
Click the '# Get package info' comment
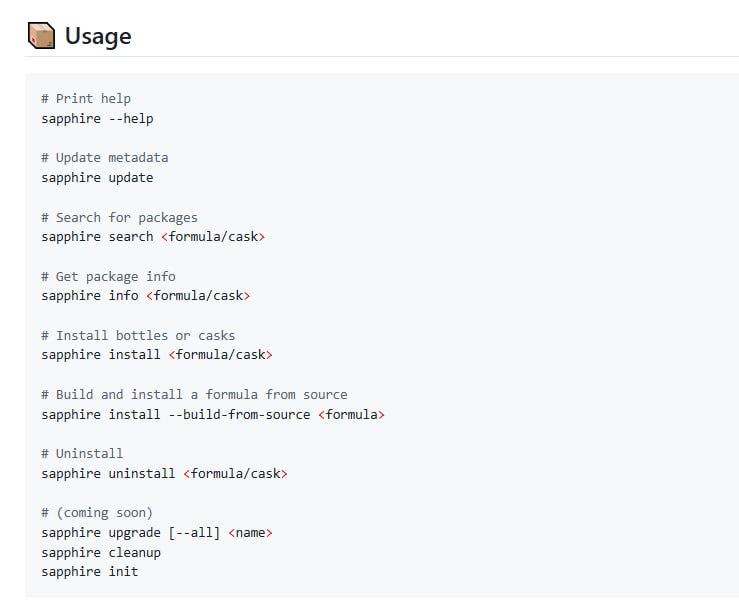tap(108, 276)
